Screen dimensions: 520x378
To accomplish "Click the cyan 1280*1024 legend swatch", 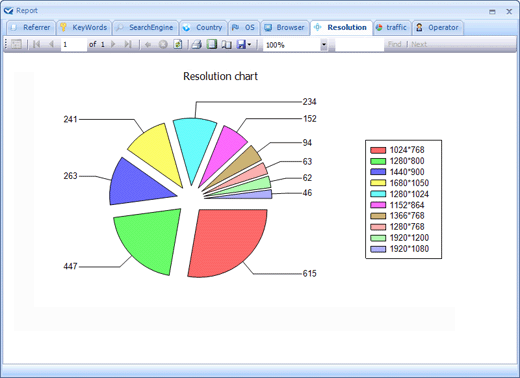I will pyautogui.click(x=378, y=194).
